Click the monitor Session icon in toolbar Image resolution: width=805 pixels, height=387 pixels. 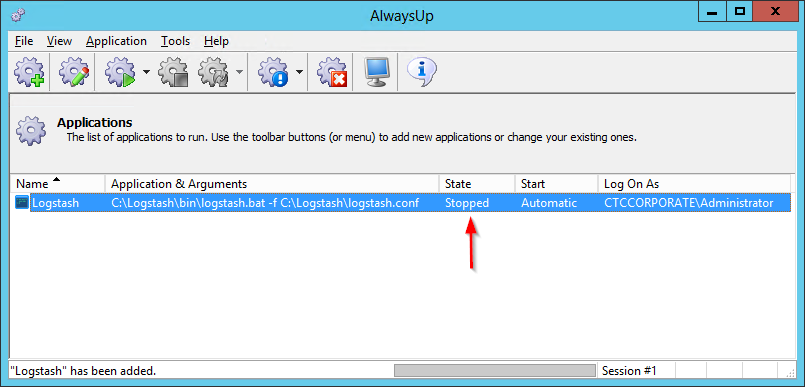click(377, 72)
